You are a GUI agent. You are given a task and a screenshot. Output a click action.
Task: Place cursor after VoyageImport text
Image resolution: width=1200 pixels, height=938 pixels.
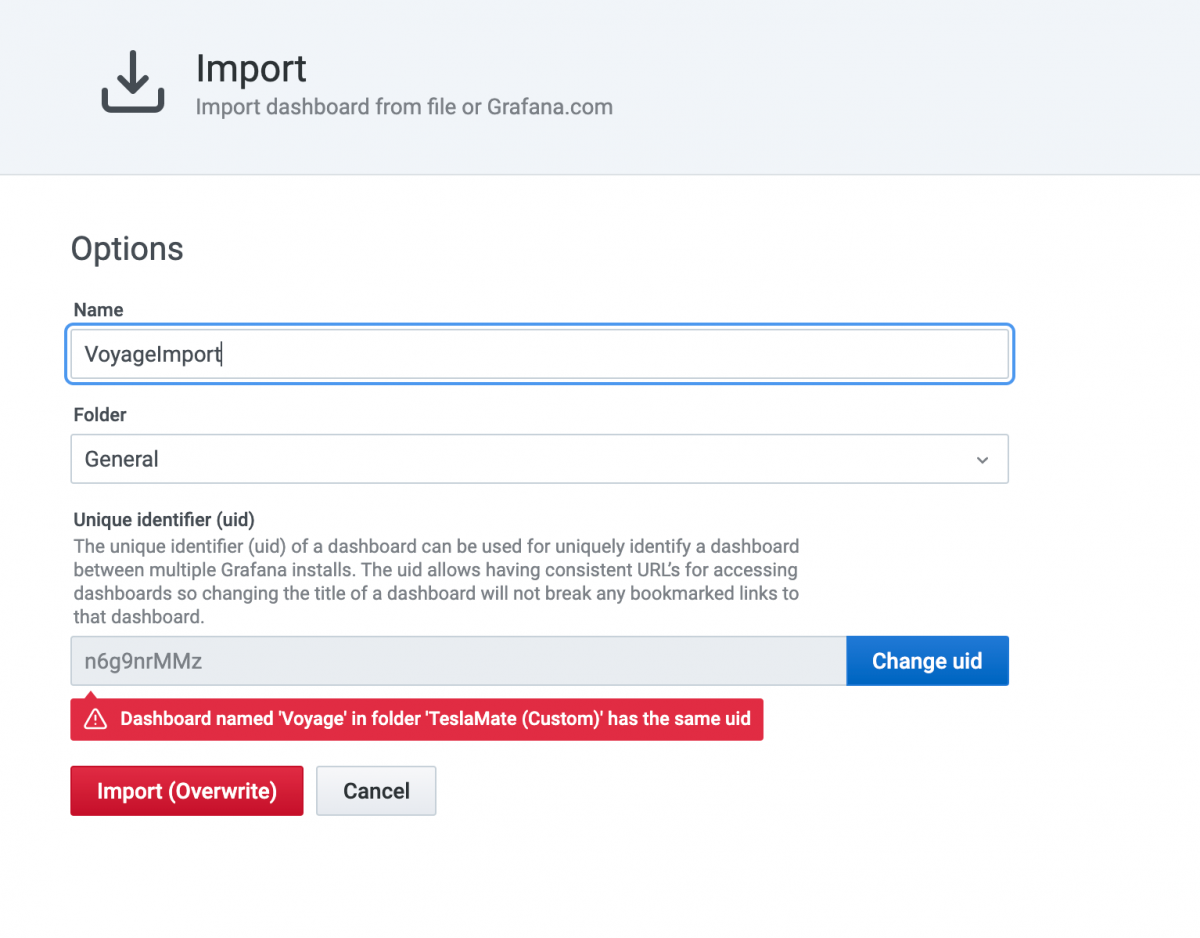point(222,354)
